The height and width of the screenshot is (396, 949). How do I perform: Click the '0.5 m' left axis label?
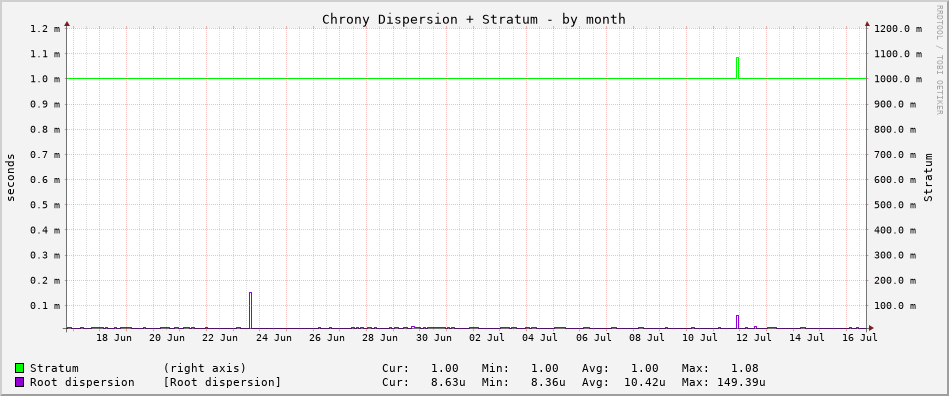point(45,205)
